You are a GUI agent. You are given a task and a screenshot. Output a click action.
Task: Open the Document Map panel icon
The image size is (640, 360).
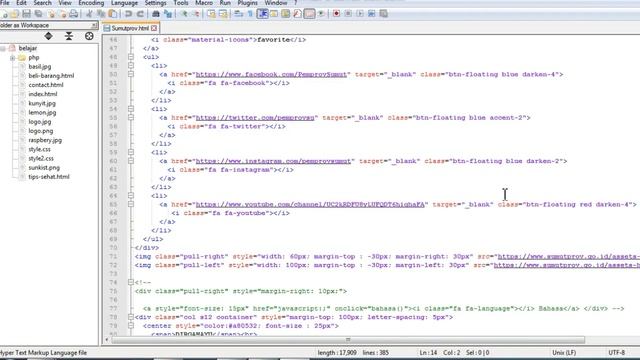click(285, 14)
